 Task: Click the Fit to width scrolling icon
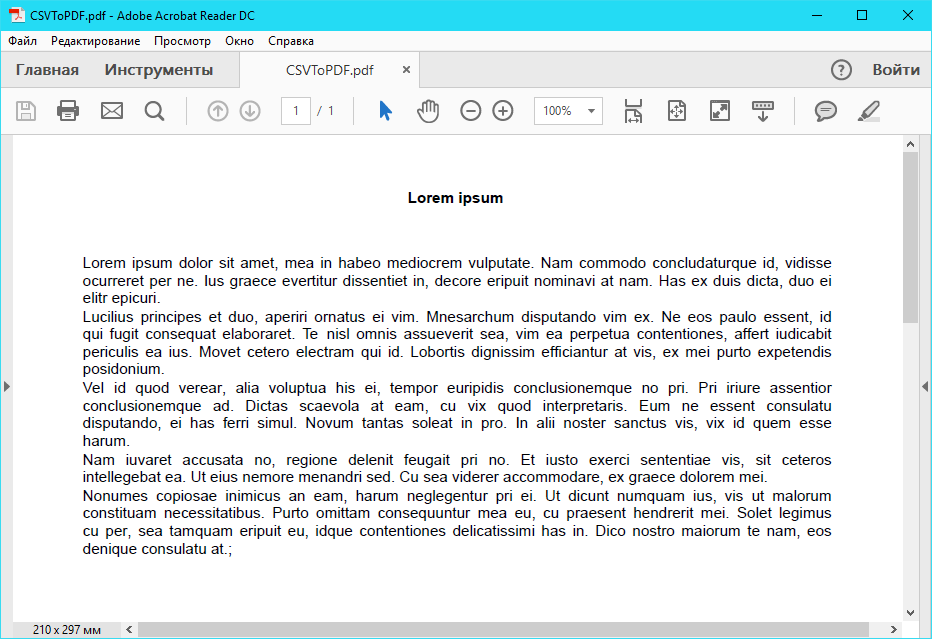click(633, 111)
